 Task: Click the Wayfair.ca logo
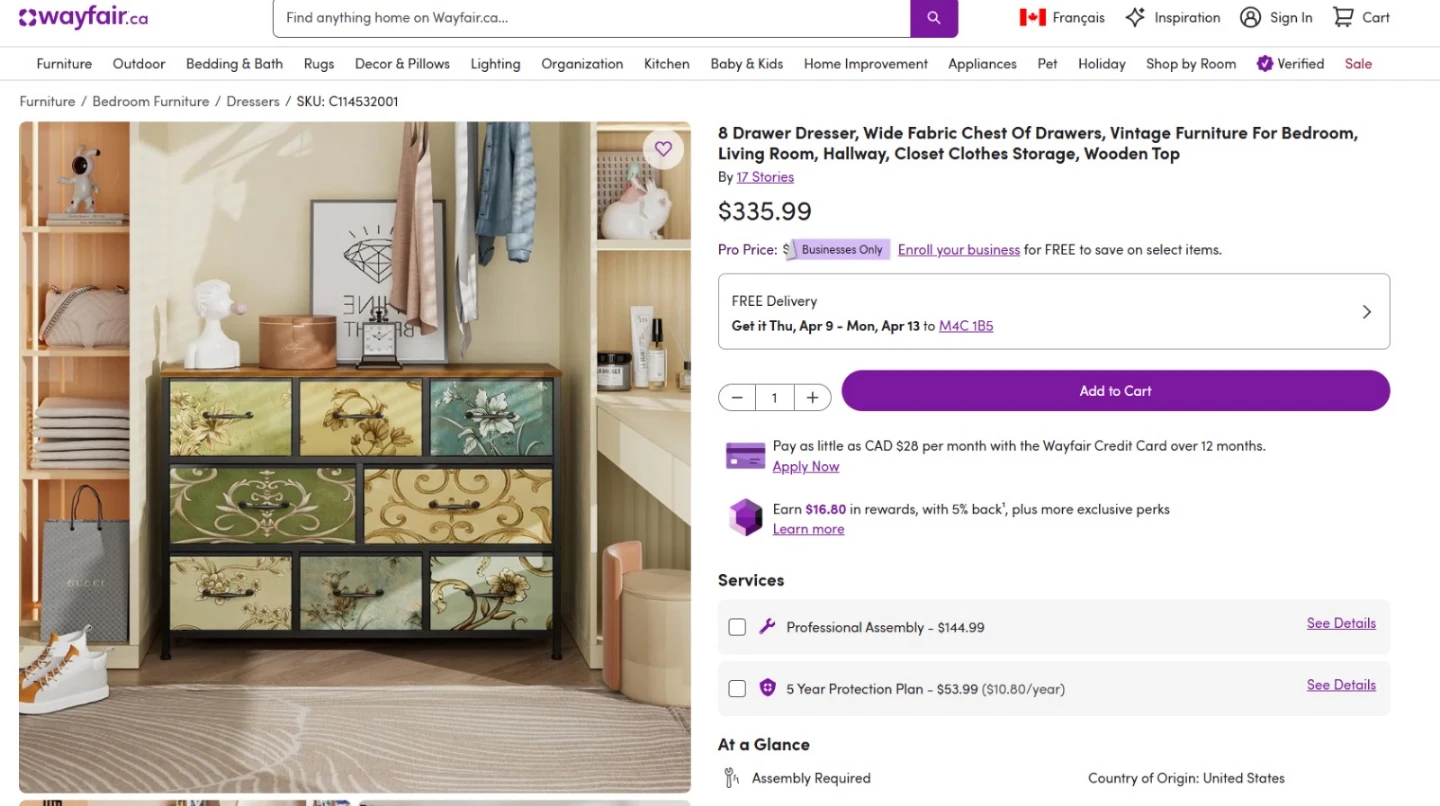[x=83, y=18]
